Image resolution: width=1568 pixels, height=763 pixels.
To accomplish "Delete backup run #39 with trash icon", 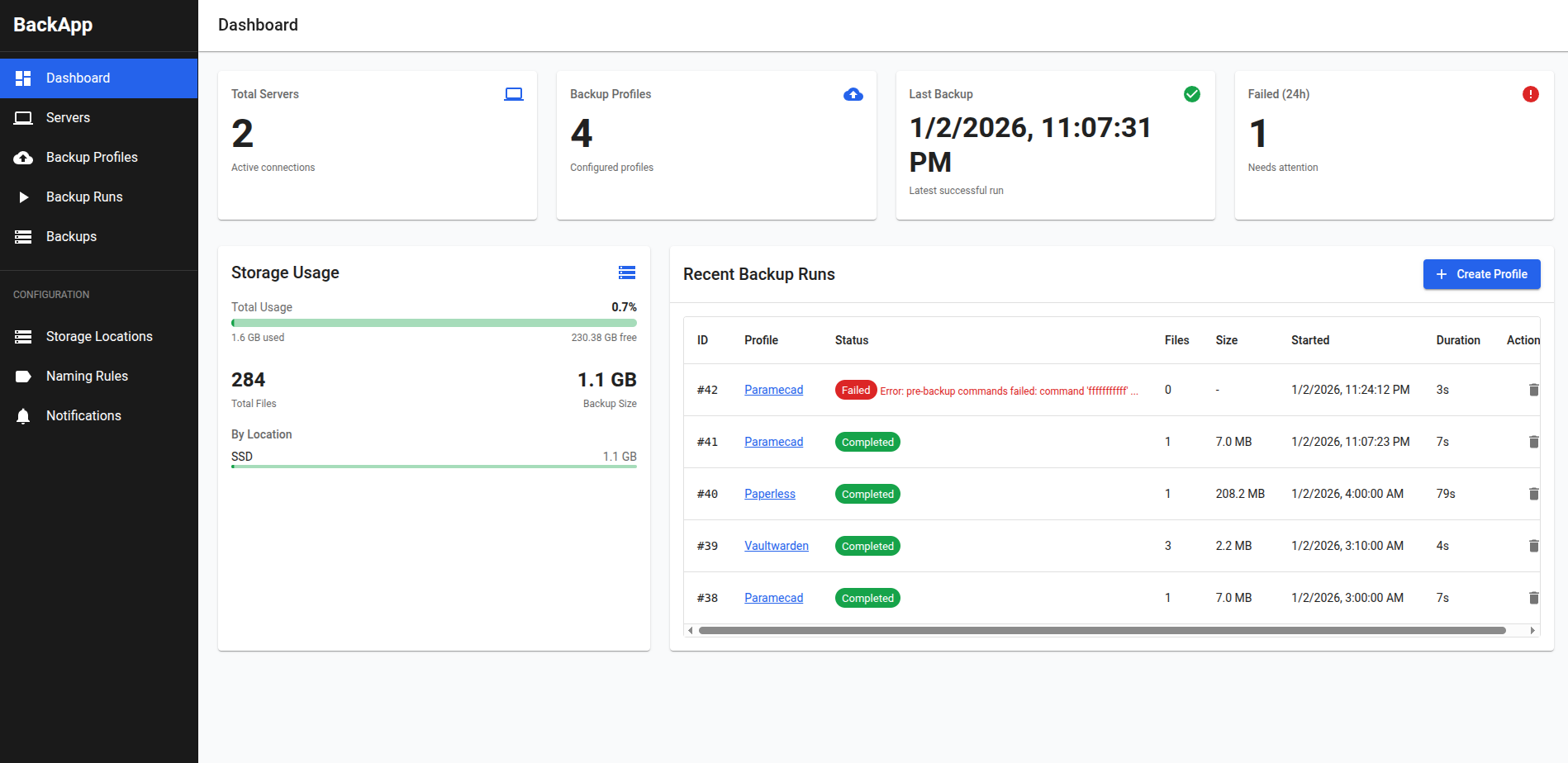I will 1533,546.
